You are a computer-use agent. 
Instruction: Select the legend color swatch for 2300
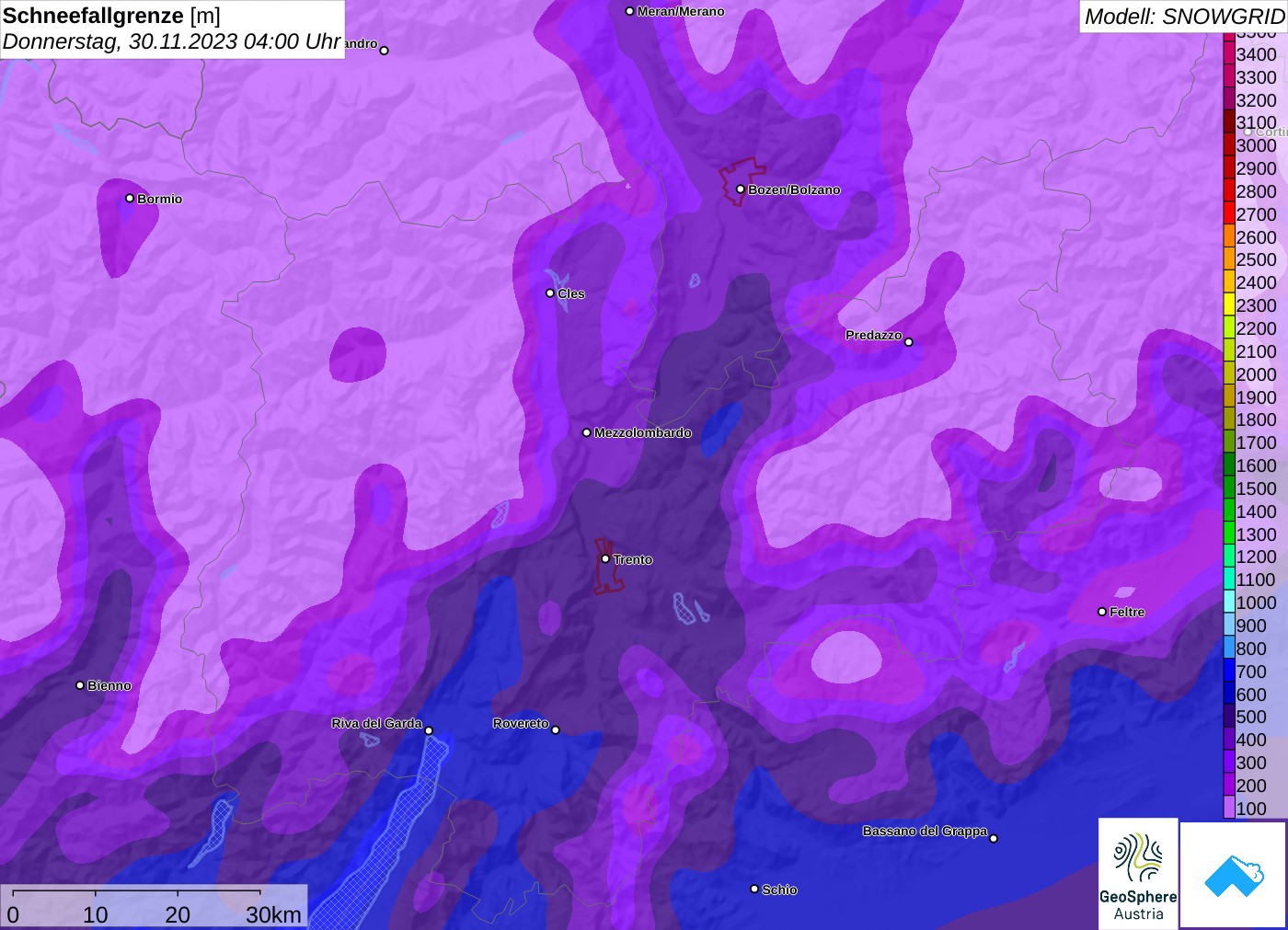coord(1229,305)
